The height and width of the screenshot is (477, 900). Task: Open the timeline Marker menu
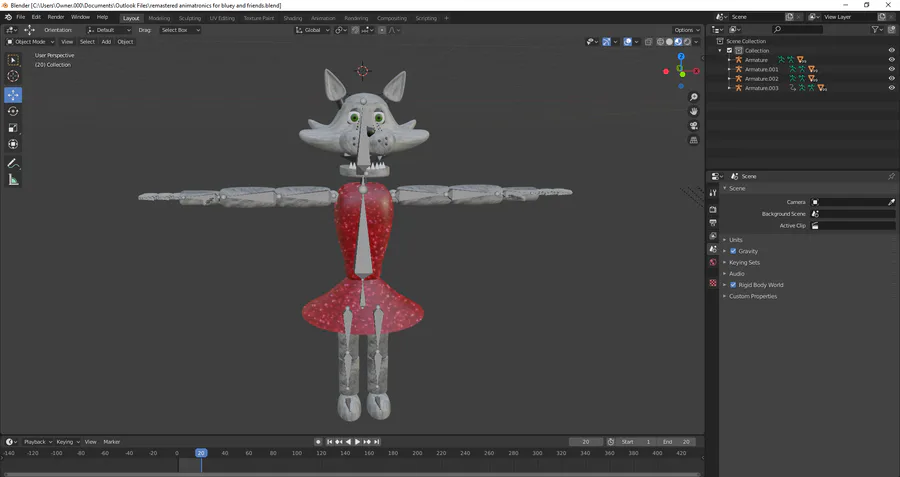pyautogui.click(x=112, y=441)
